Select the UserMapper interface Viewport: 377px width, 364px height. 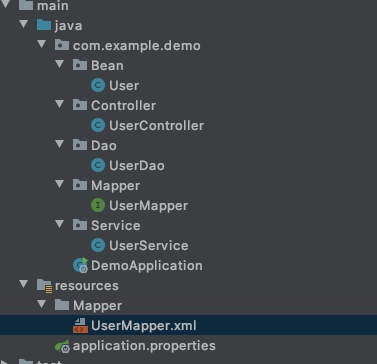tap(149, 206)
